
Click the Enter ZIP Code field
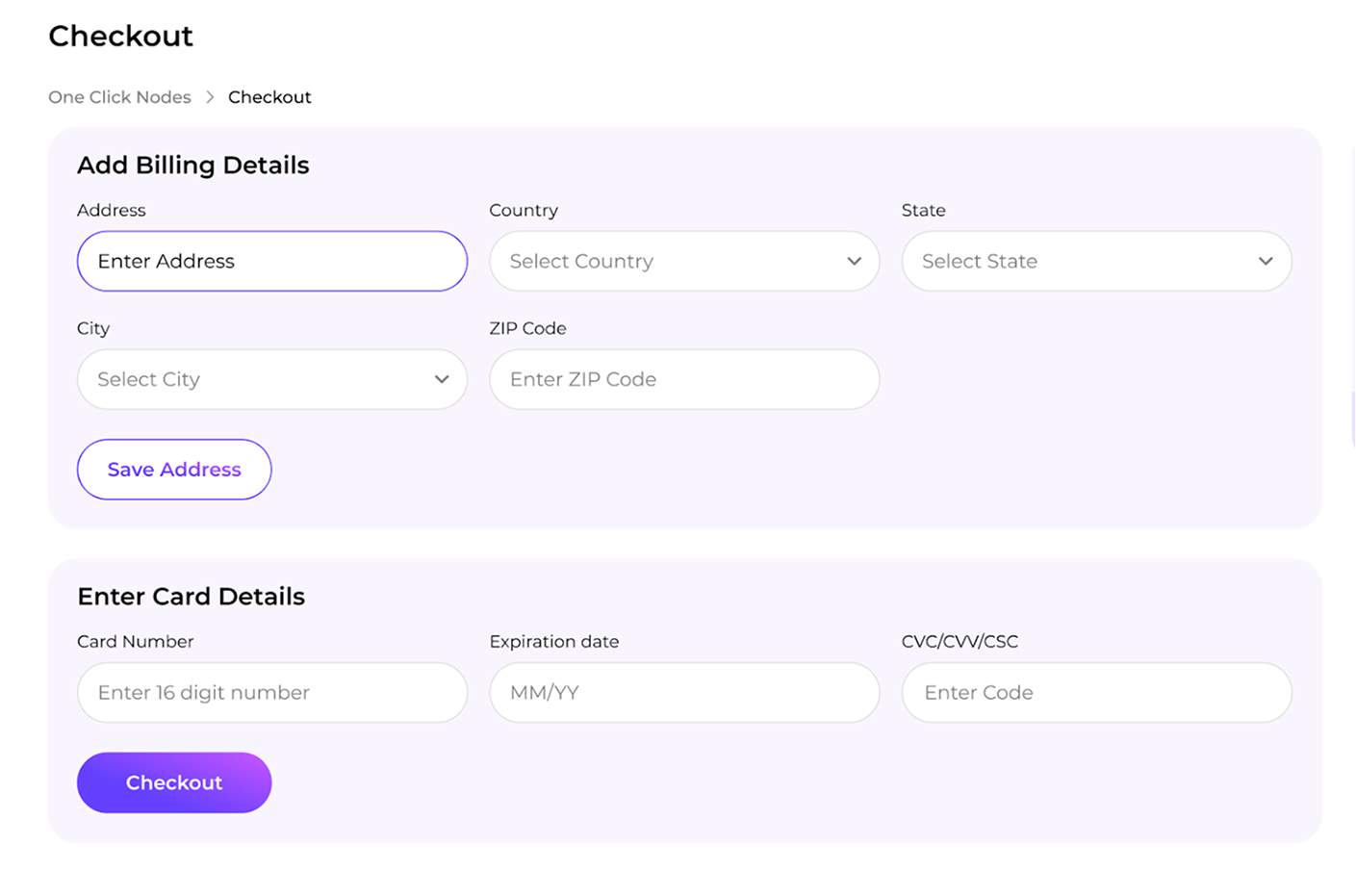pyautogui.click(x=683, y=379)
